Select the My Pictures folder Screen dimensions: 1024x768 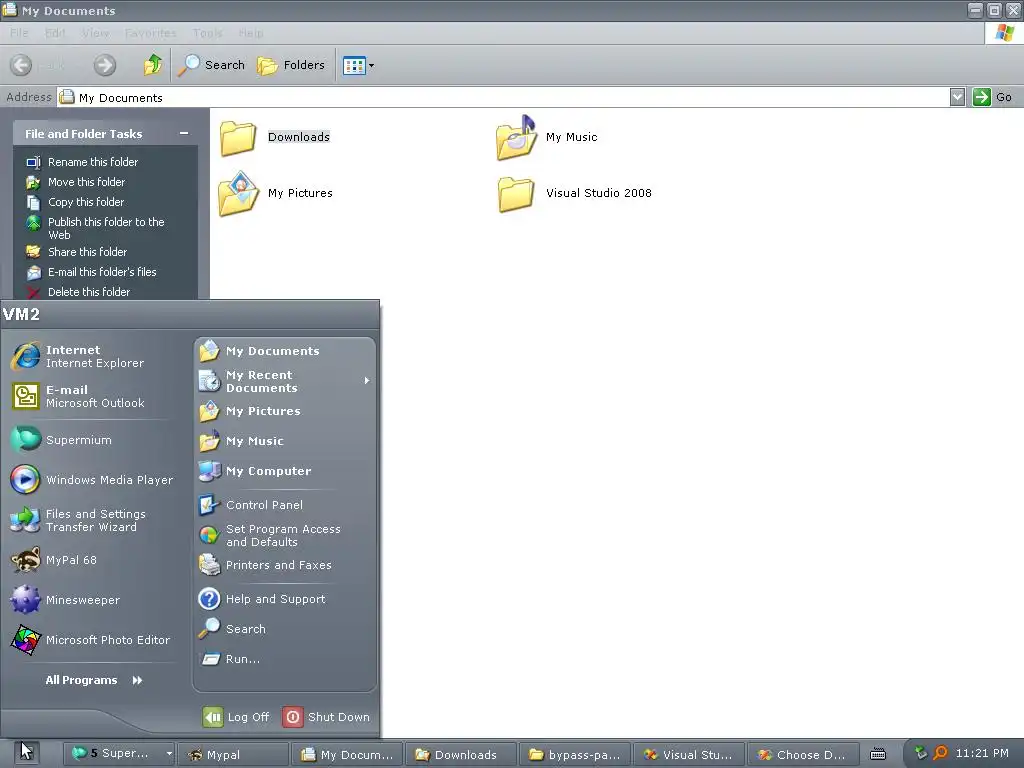pos(276,193)
